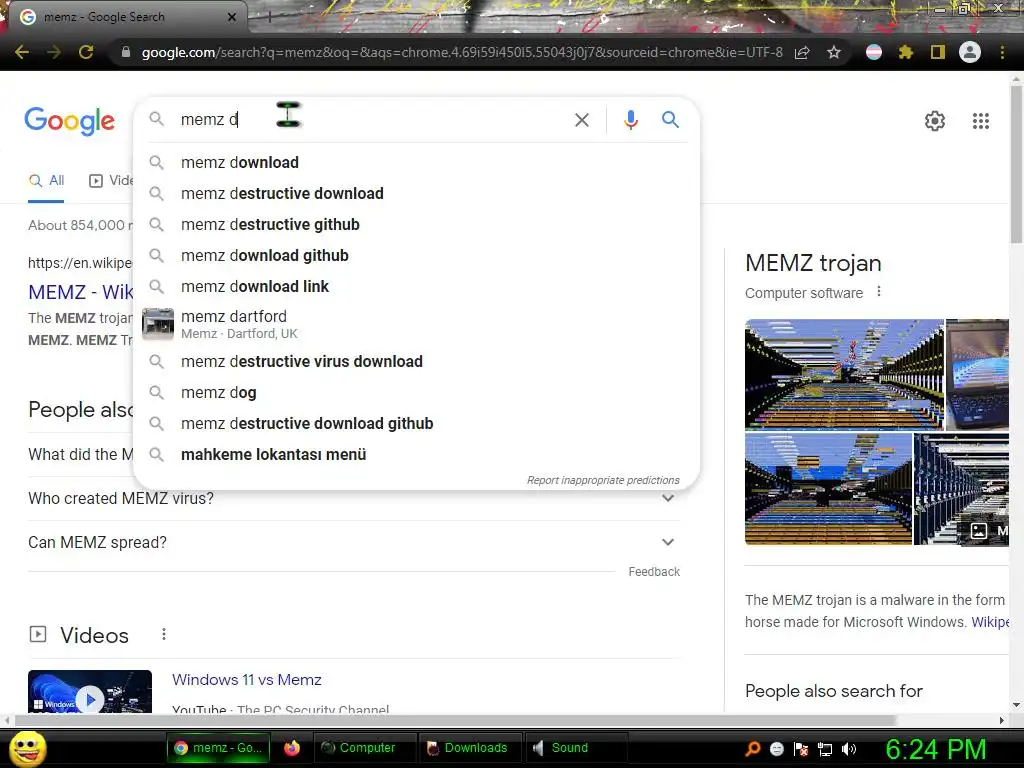Expand the 'Who created MEMZ virus?' question
Image resolution: width=1024 pixels, height=768 pixels.
tap(354, 498)
